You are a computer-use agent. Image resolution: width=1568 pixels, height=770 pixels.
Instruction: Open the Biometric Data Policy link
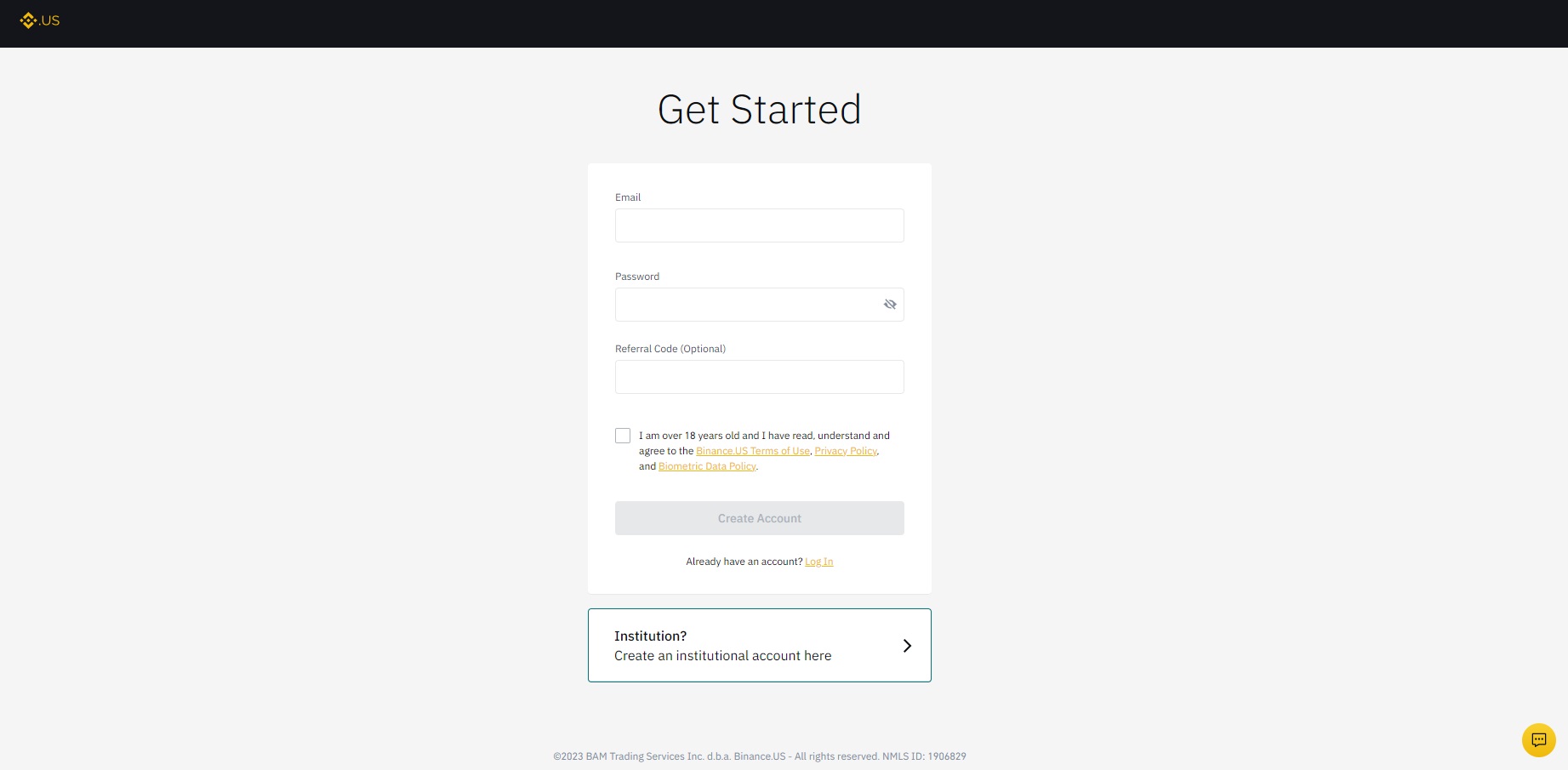click(707, 466)
